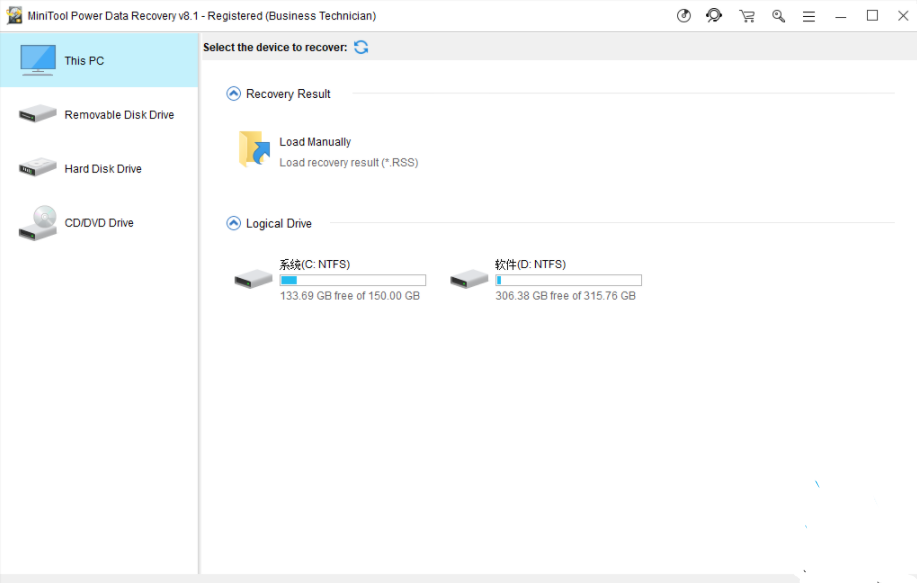Screen dimensions: 917x583
Task: Click the Removable Disk Drive icon
Action: pos(37,113)
